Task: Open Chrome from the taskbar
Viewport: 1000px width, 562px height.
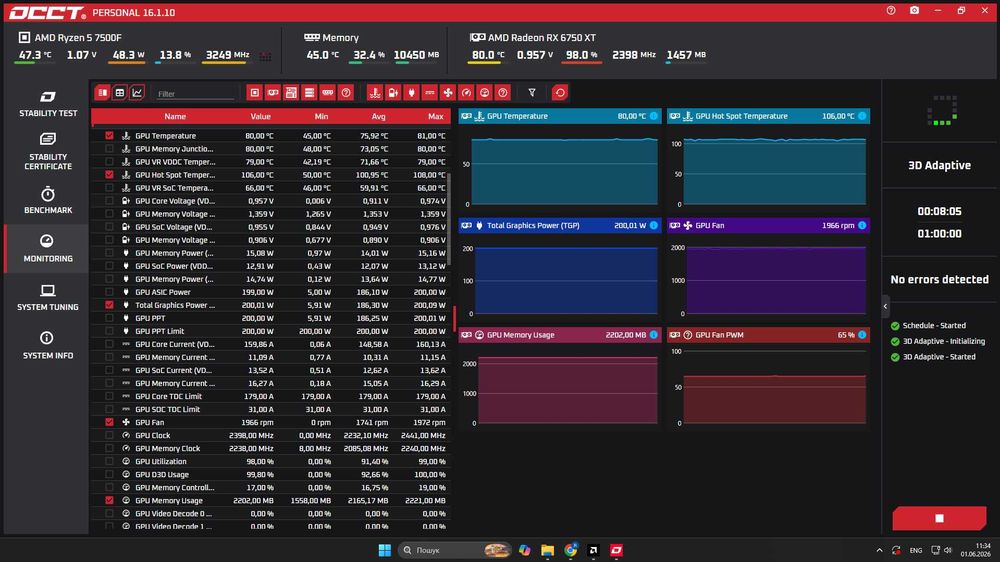Action: [570, 550]
